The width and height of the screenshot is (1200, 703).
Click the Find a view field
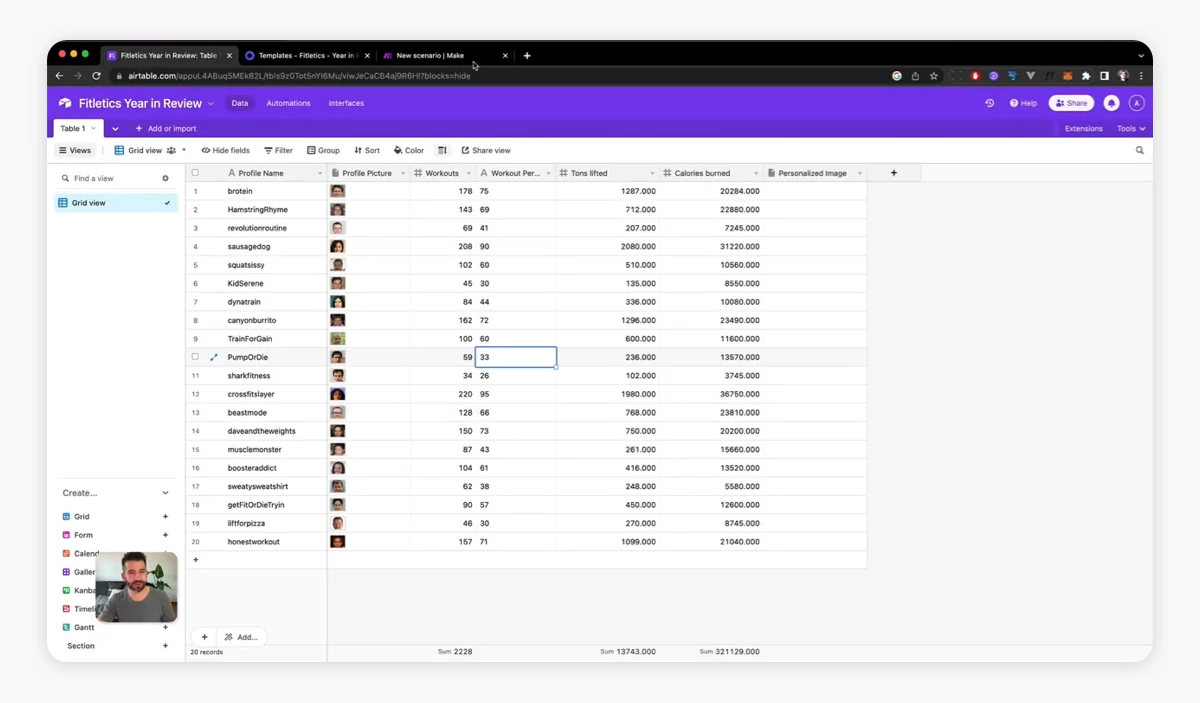[x=107, y=178]
